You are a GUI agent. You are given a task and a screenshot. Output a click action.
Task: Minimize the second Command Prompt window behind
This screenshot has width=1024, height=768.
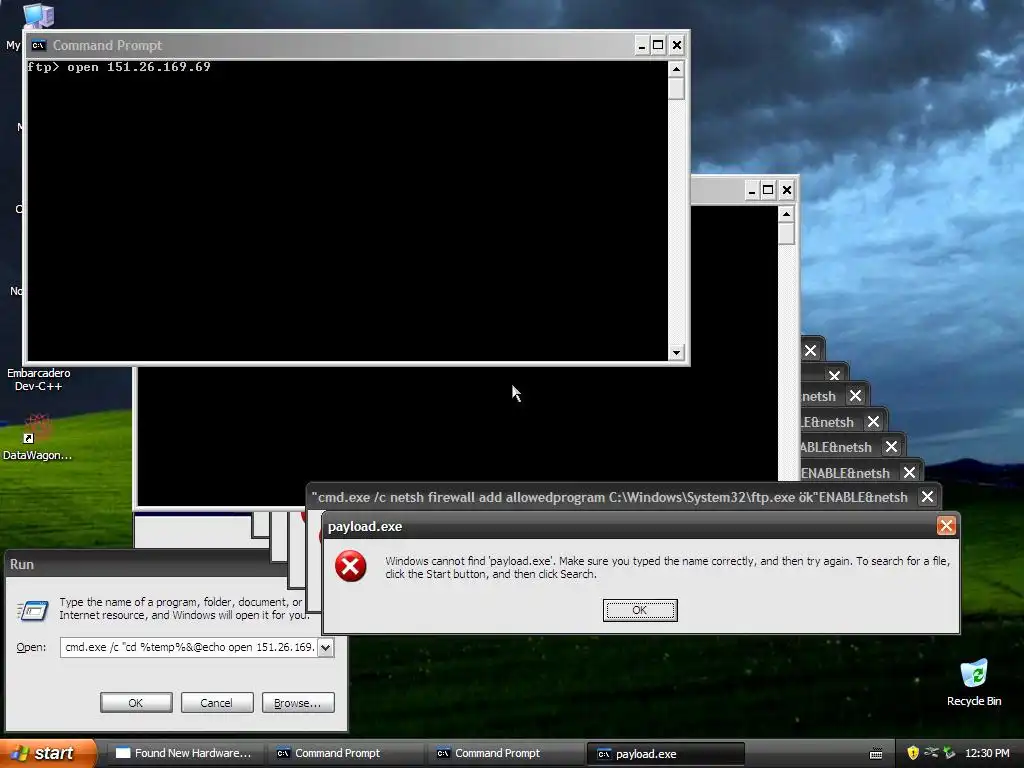pos(751,190)
